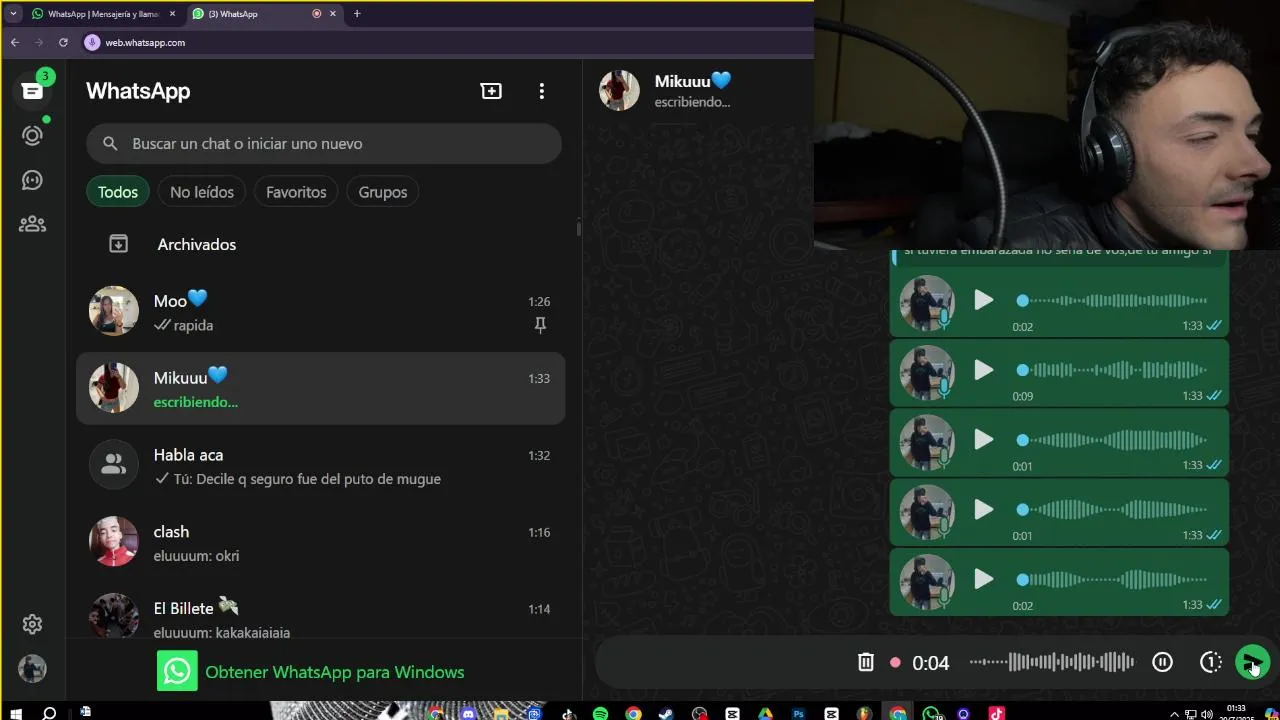Switch to the (3) WhatsApp browser tab
This screenshot has width=1280, height=720.
pyautogui.click(x=265, y=14)
